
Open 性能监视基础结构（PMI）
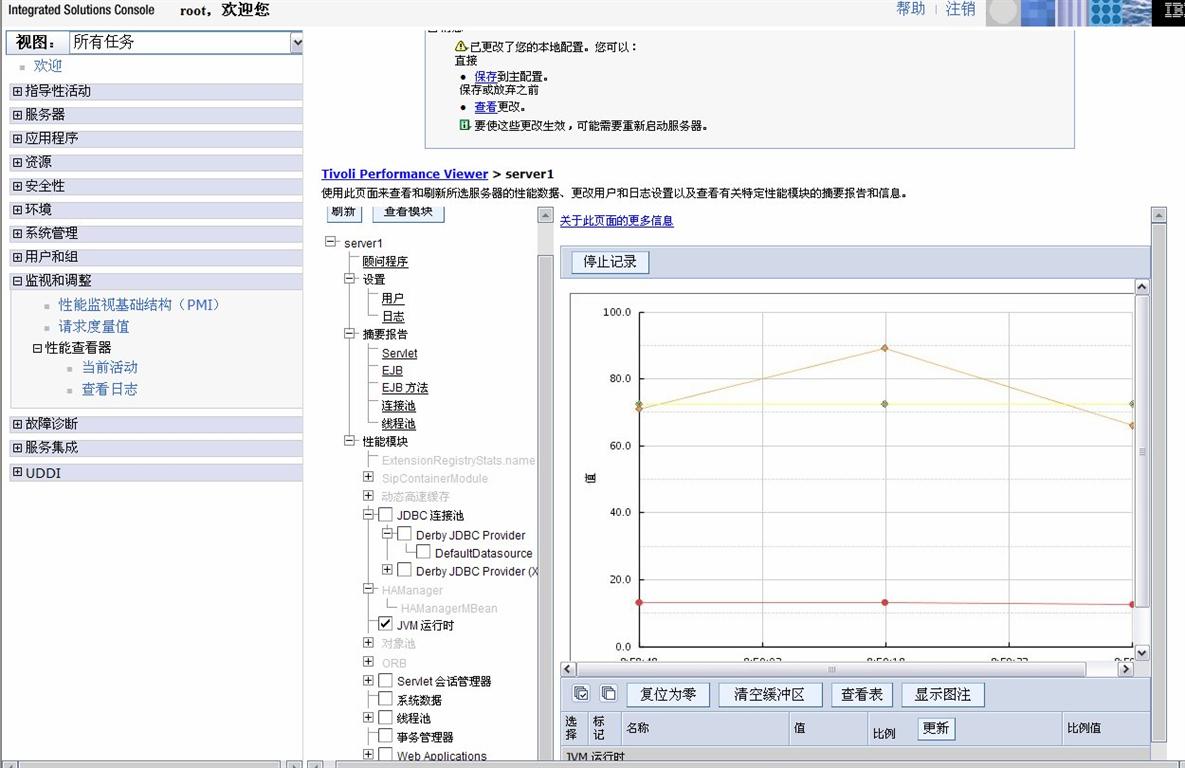[139, 305]
